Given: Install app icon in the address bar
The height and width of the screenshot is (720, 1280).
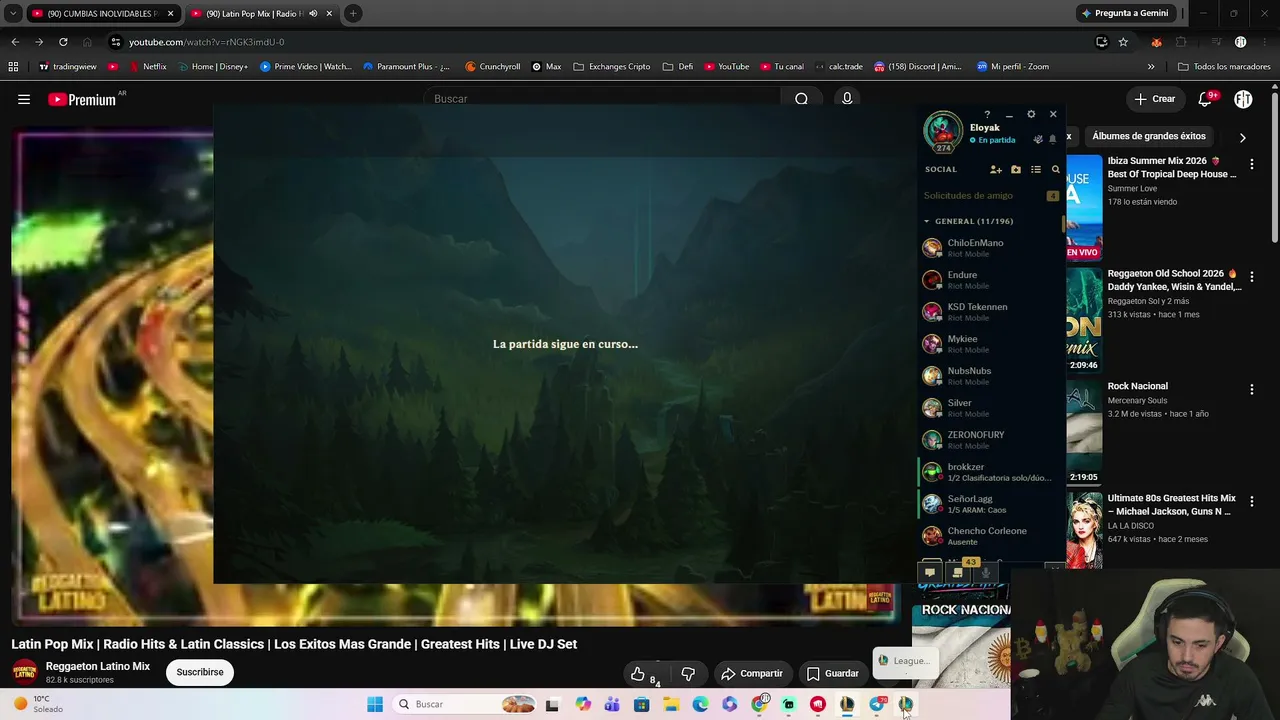Looking at the screenshot, I should pyautogui.click(x=1101, y=42).
